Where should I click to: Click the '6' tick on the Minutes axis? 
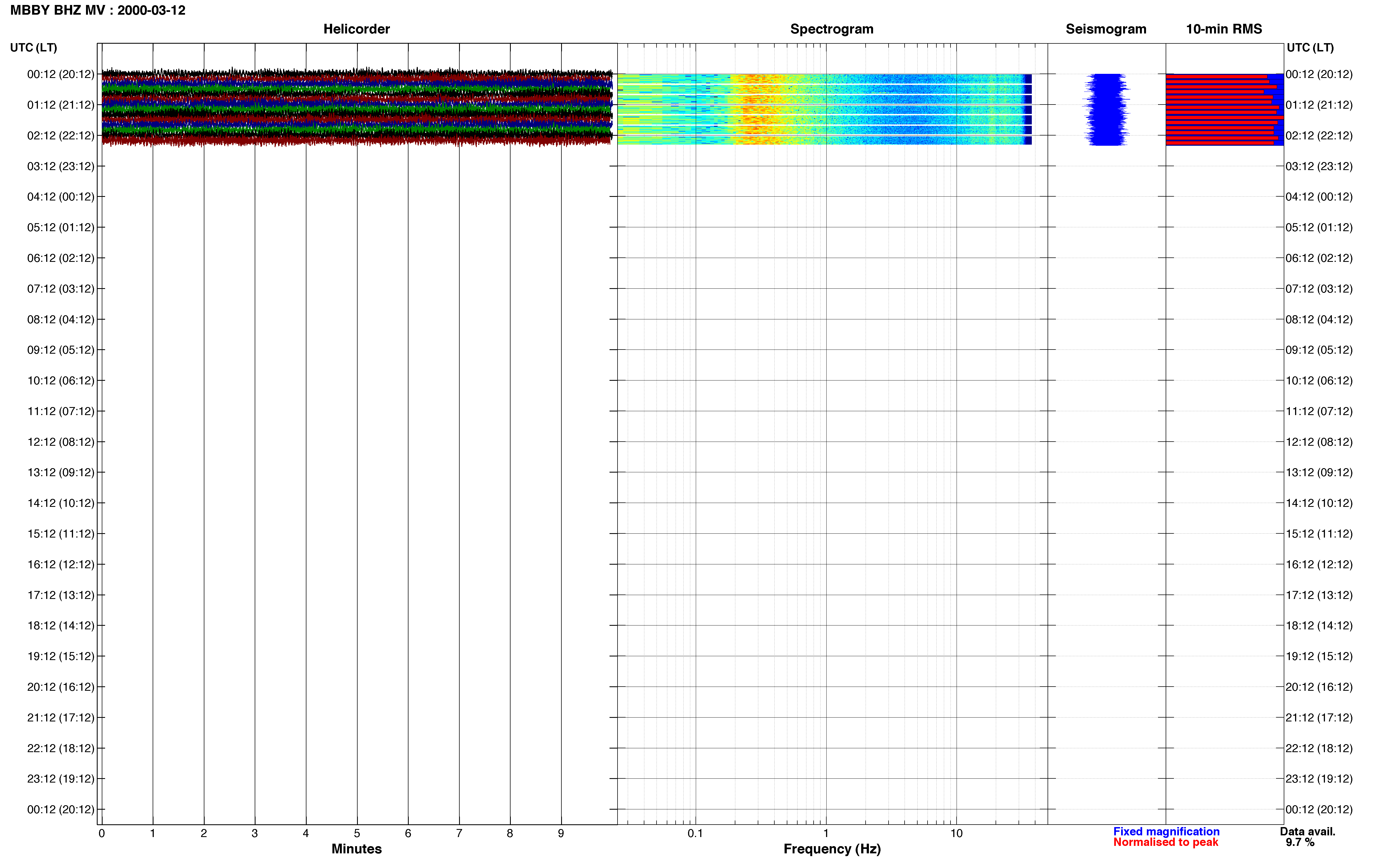pos(408,833)
